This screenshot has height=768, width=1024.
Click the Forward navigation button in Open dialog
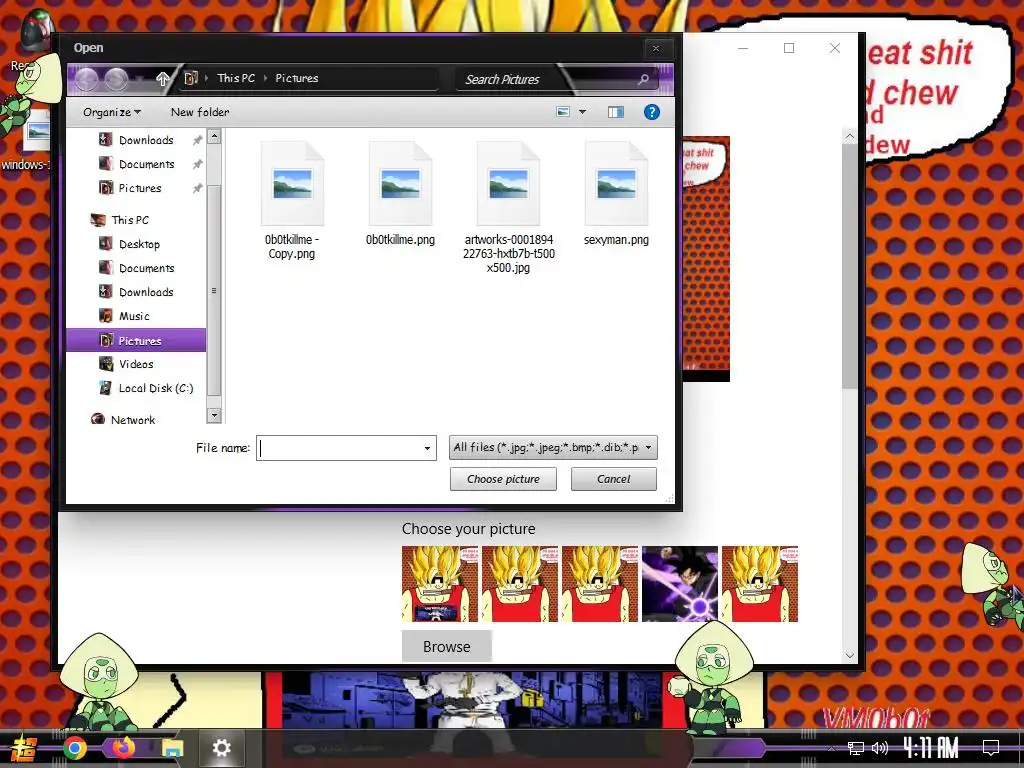pyautogui.click(x=116, y=79)
